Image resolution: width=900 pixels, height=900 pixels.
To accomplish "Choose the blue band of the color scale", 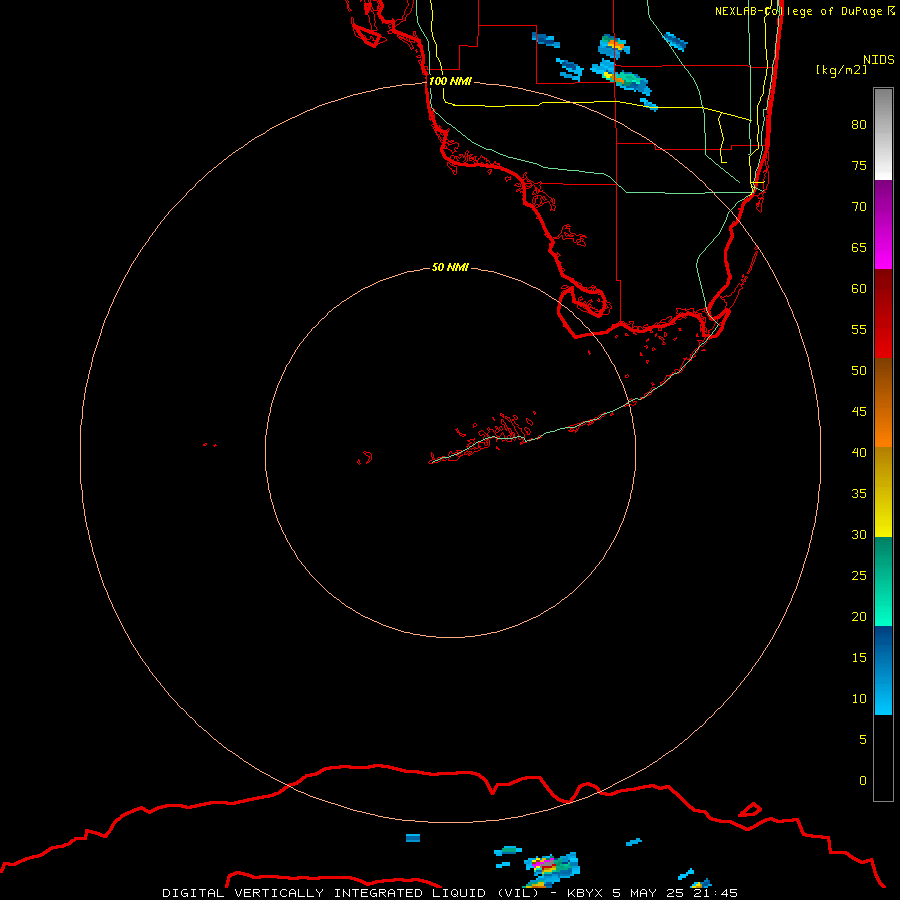I will (883, 670).
